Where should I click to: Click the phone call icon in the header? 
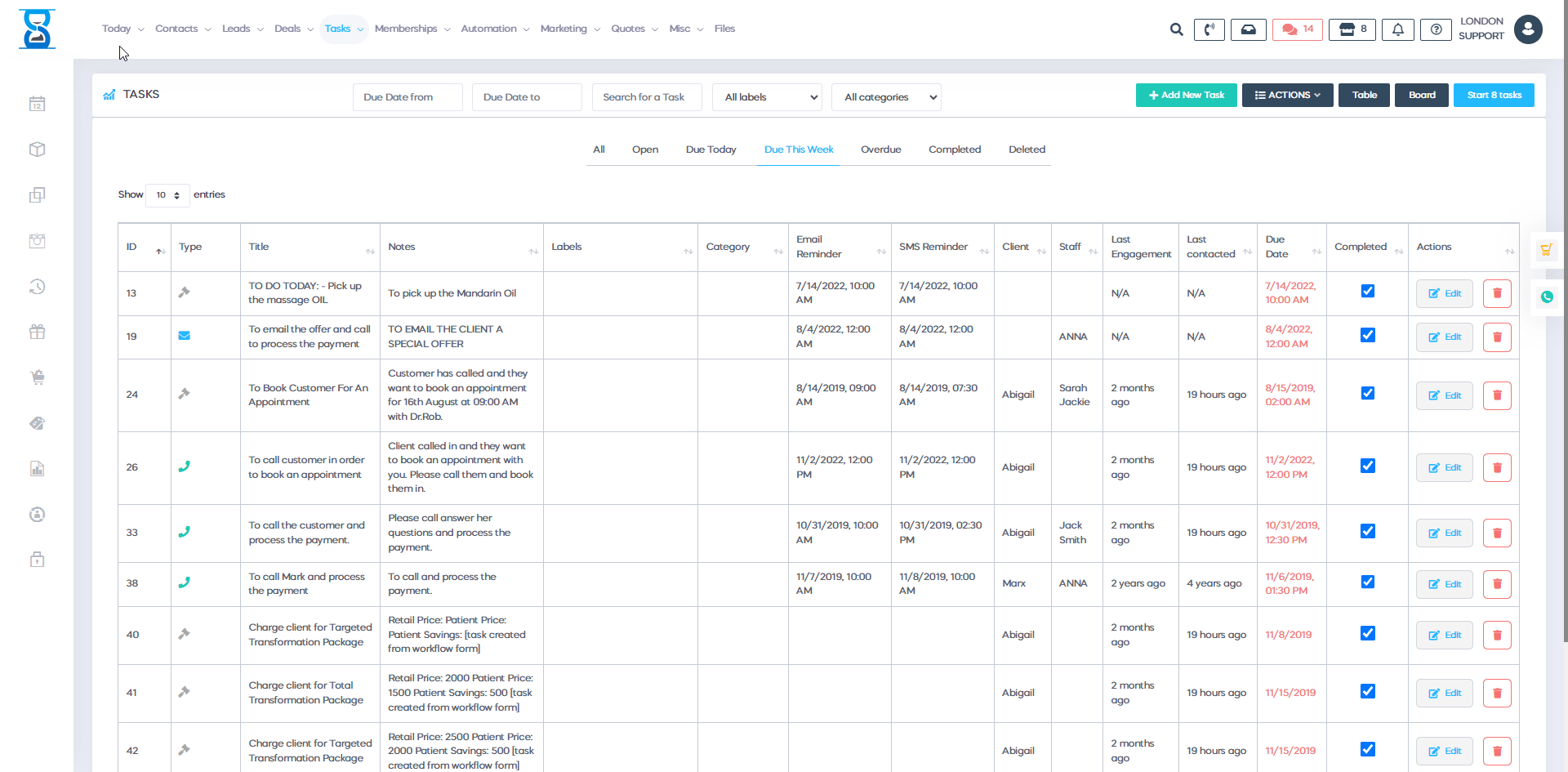[1209, 29]
